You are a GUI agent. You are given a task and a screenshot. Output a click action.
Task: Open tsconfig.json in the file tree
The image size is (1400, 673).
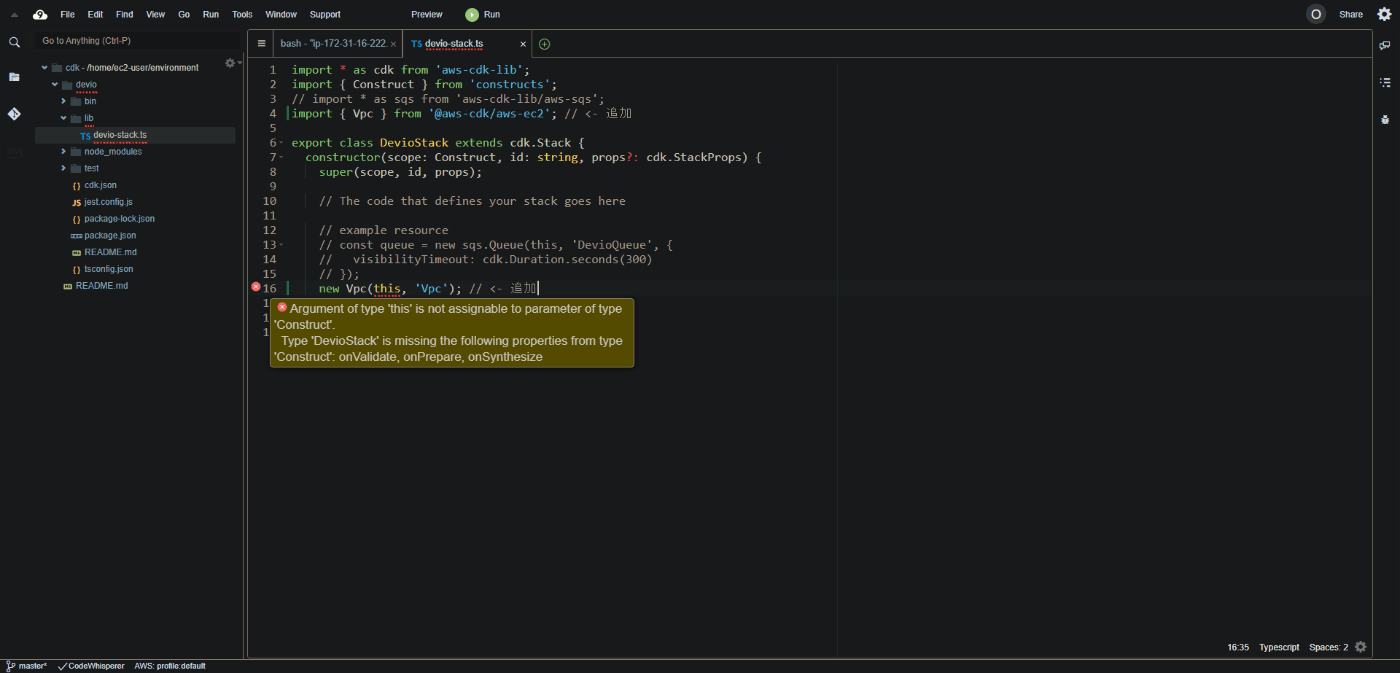tap(108, 269)
